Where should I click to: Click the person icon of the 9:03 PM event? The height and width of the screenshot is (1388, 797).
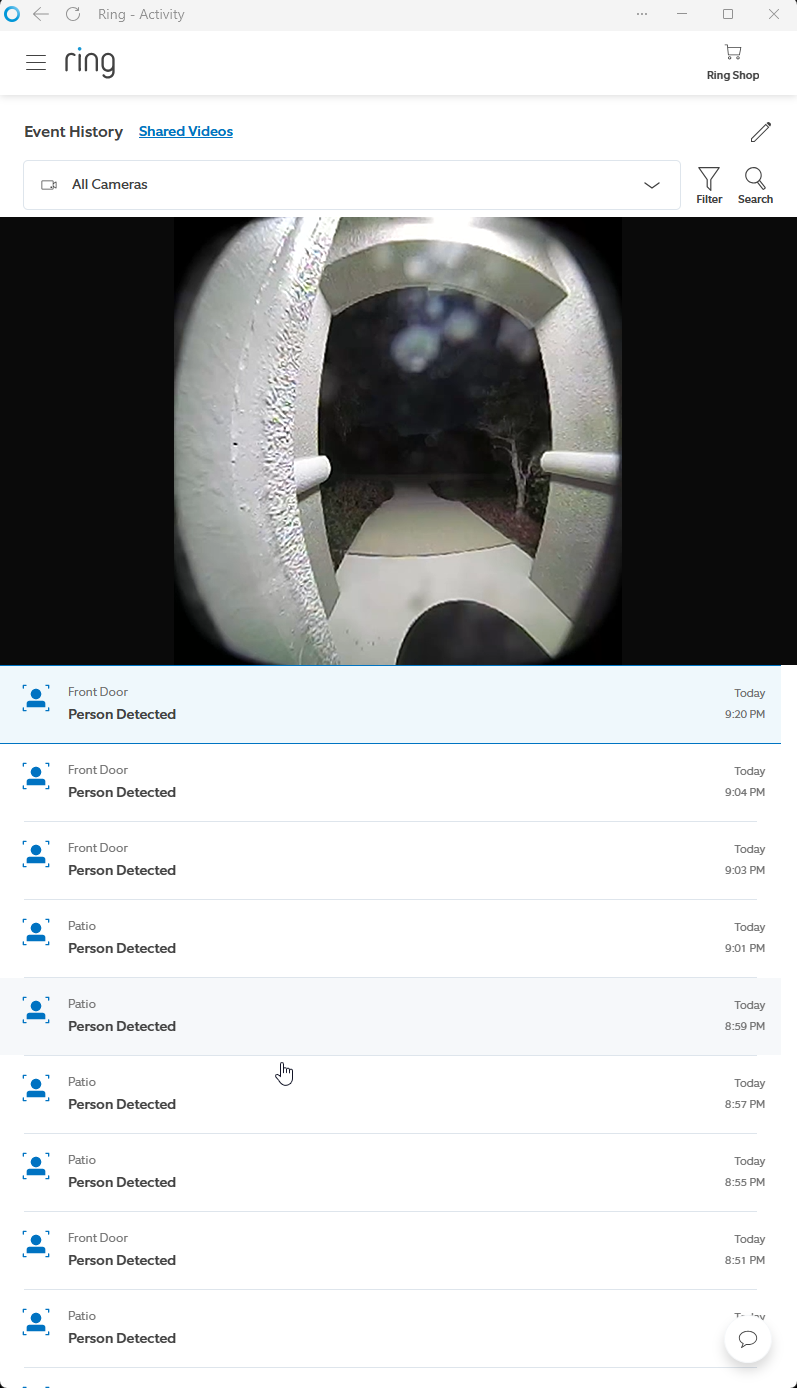36,854
